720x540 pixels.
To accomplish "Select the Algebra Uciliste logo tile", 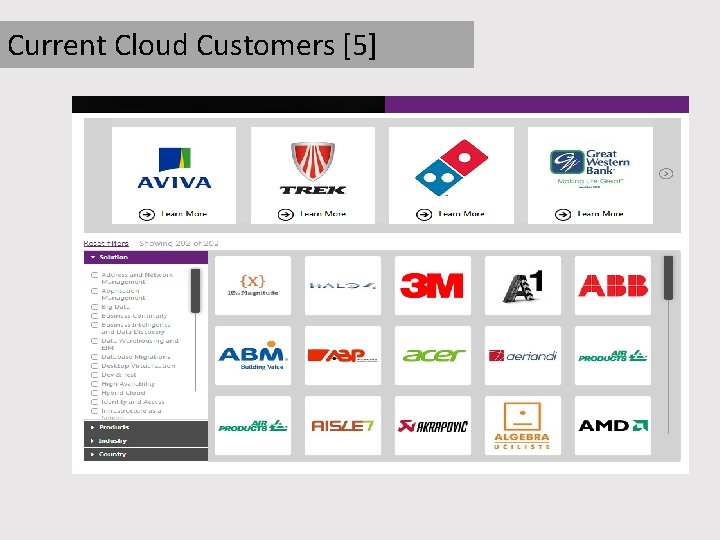I will [523, 426].
